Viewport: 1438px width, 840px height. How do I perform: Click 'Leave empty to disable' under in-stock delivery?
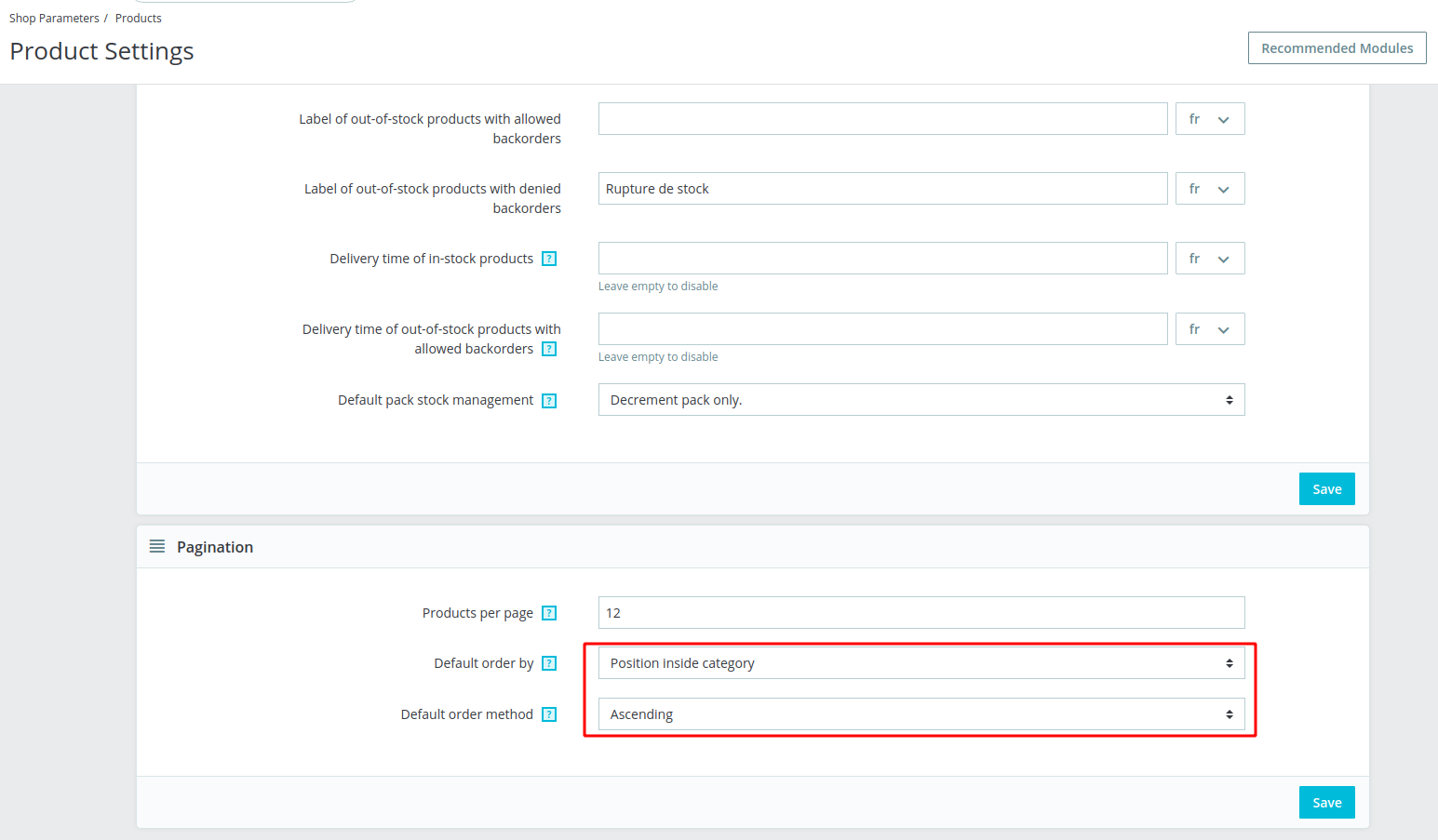[x=658, y=287]
